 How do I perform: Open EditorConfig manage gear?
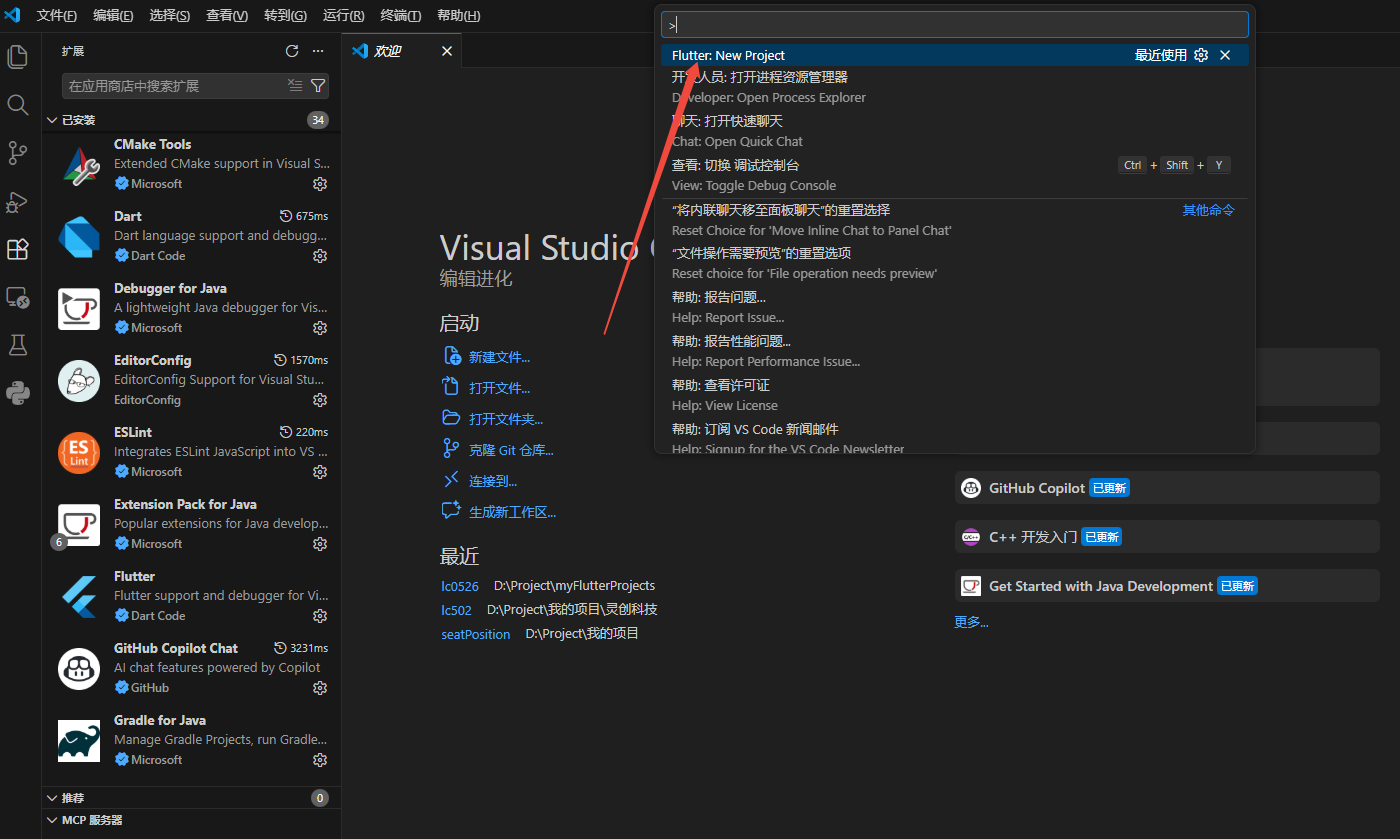point(320,400)
